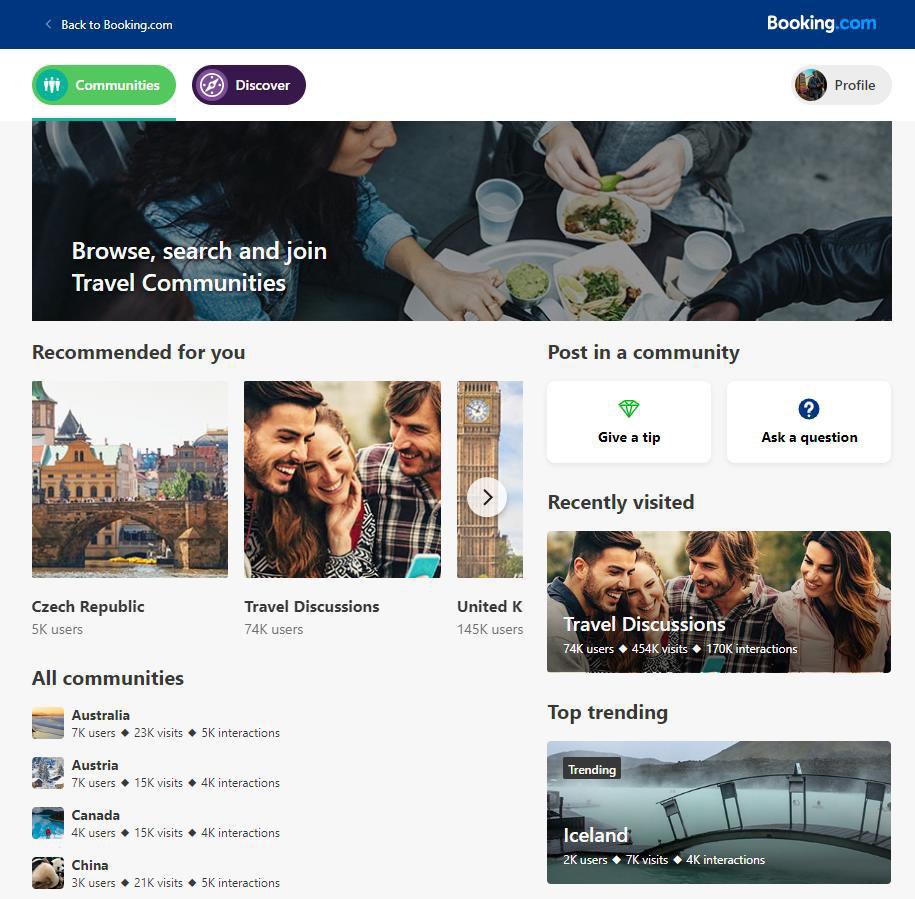Click the "Post in a community" heading
This screenshot has width=915, height=899.
644,352
